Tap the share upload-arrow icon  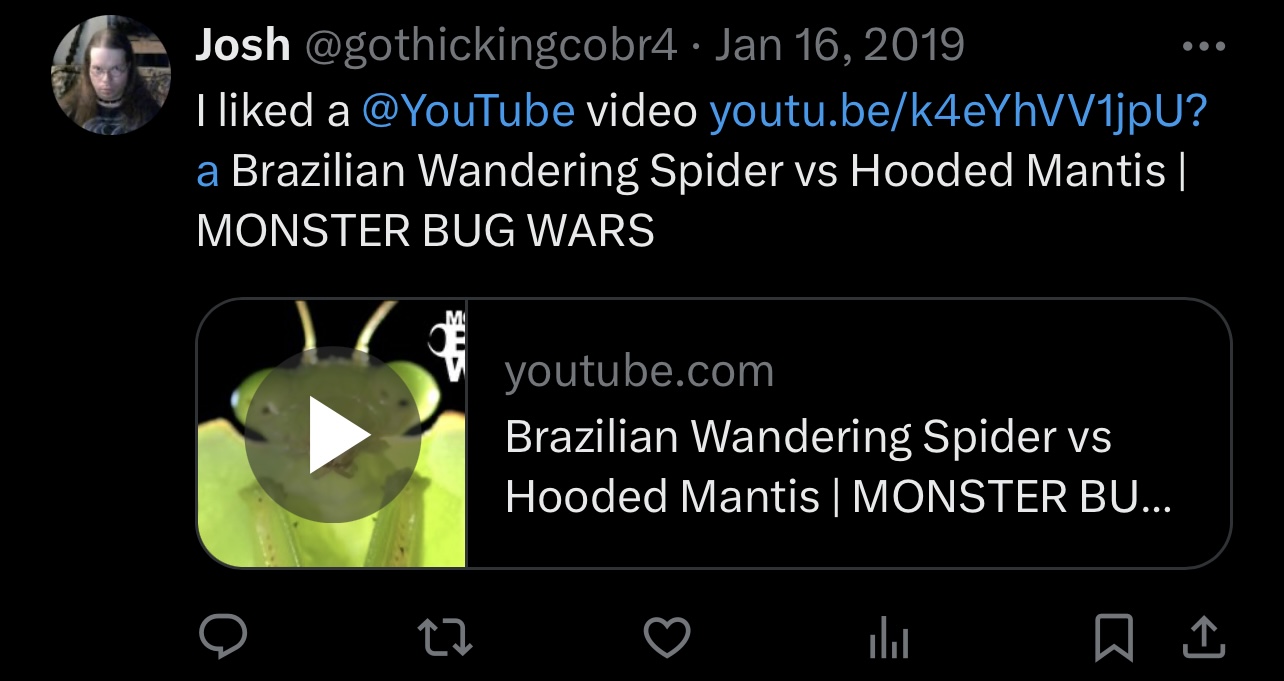(x=1203, y=638)
